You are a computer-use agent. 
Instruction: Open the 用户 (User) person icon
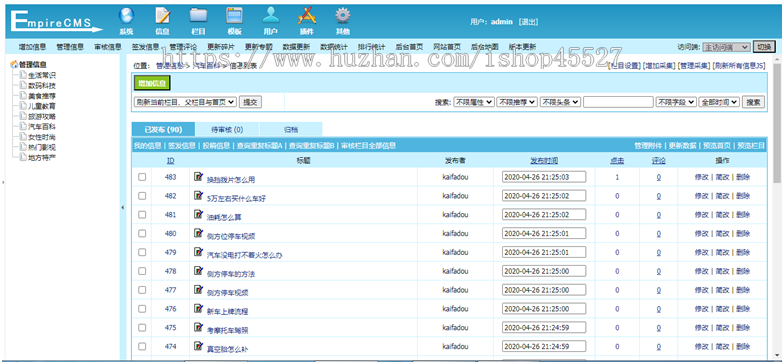point(271,16)
